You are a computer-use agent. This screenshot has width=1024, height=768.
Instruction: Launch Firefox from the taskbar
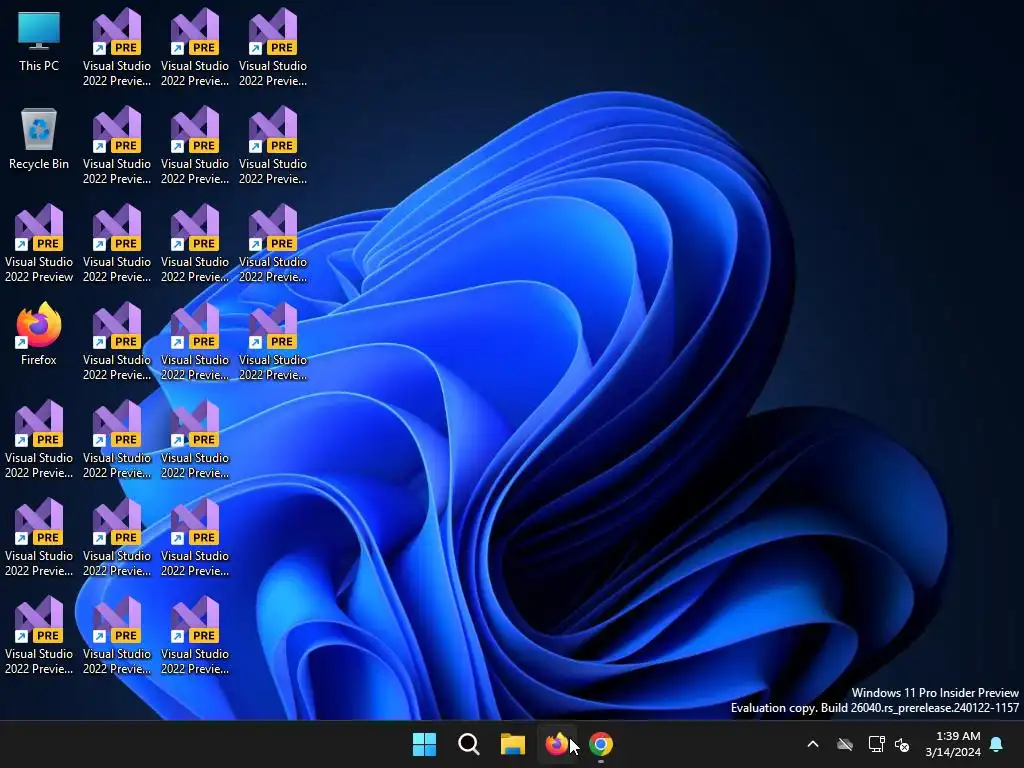[556, 744]
